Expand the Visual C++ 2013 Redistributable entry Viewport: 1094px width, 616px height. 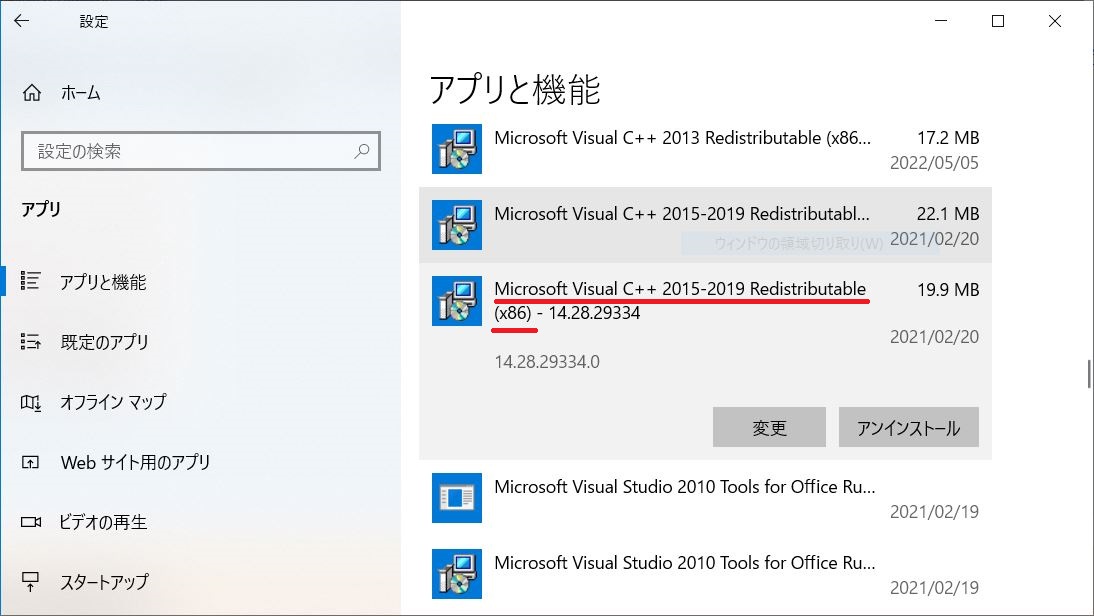click(700, 148)
